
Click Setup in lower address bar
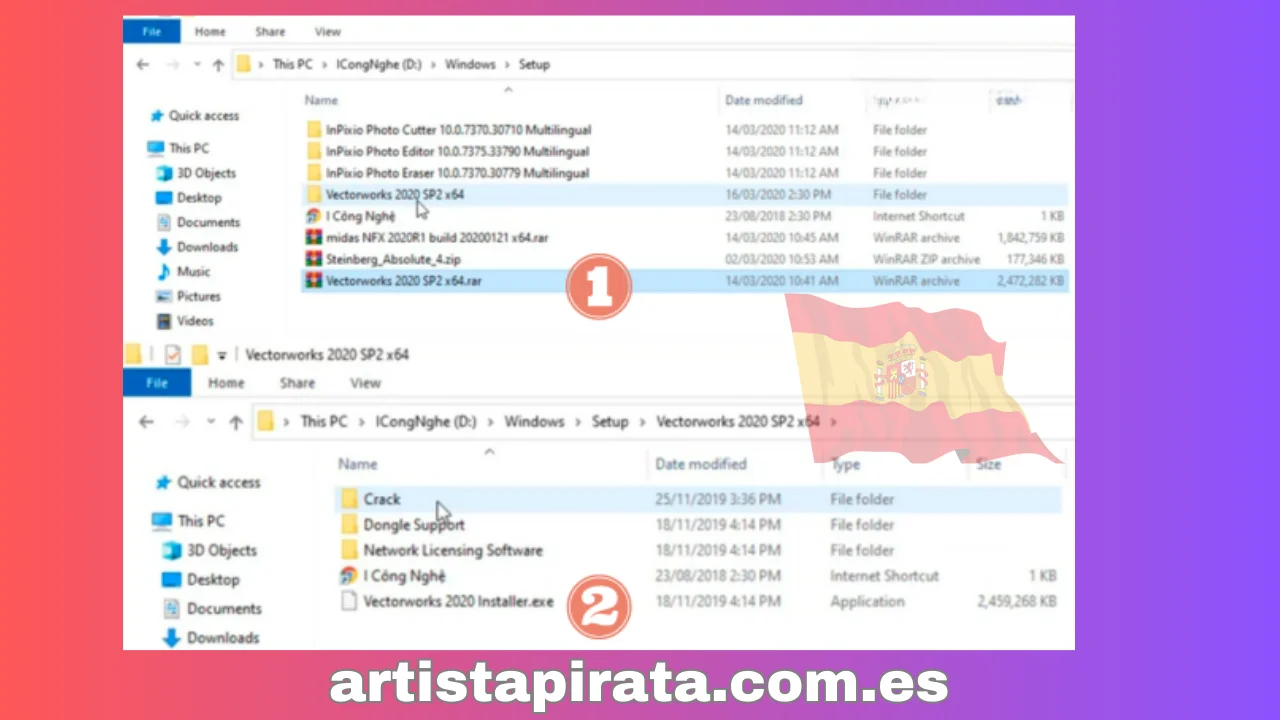pos(610,421)
